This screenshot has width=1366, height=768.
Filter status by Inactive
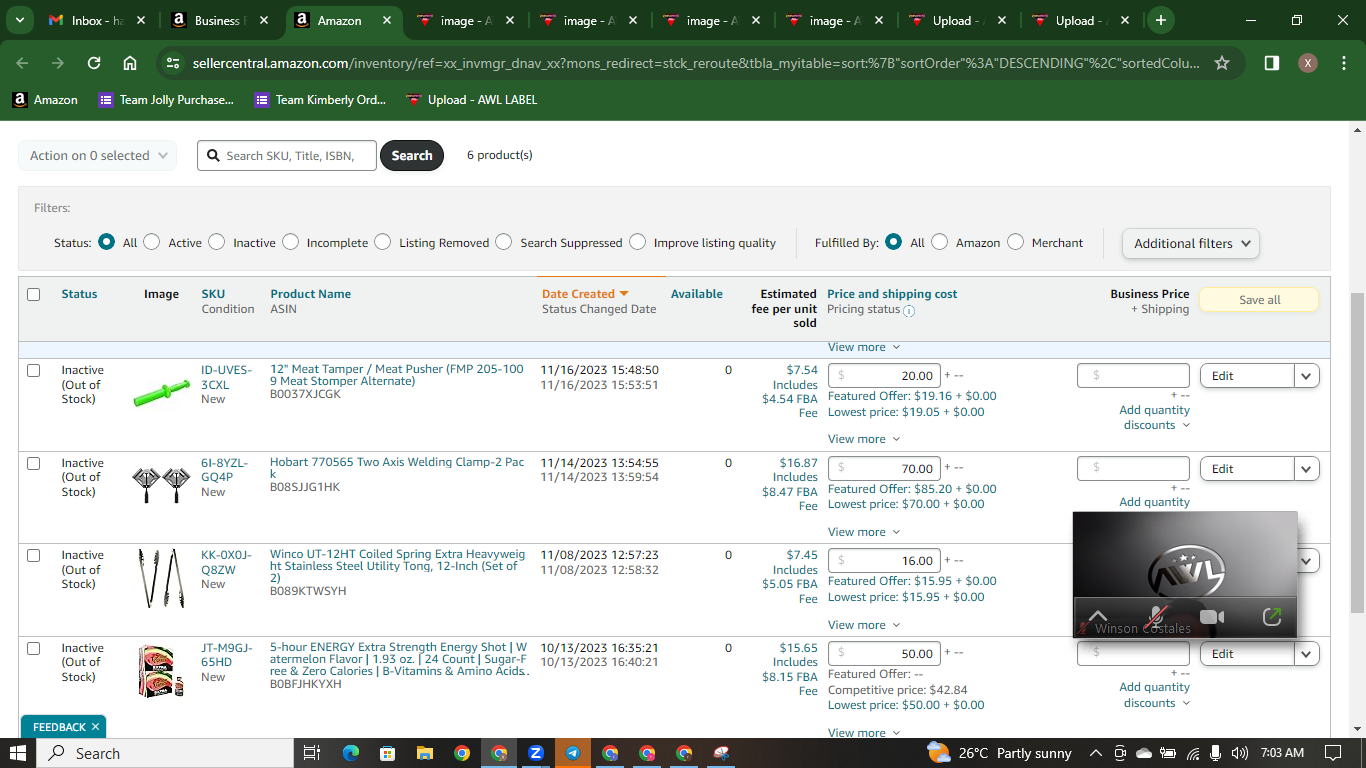point(217,242)
